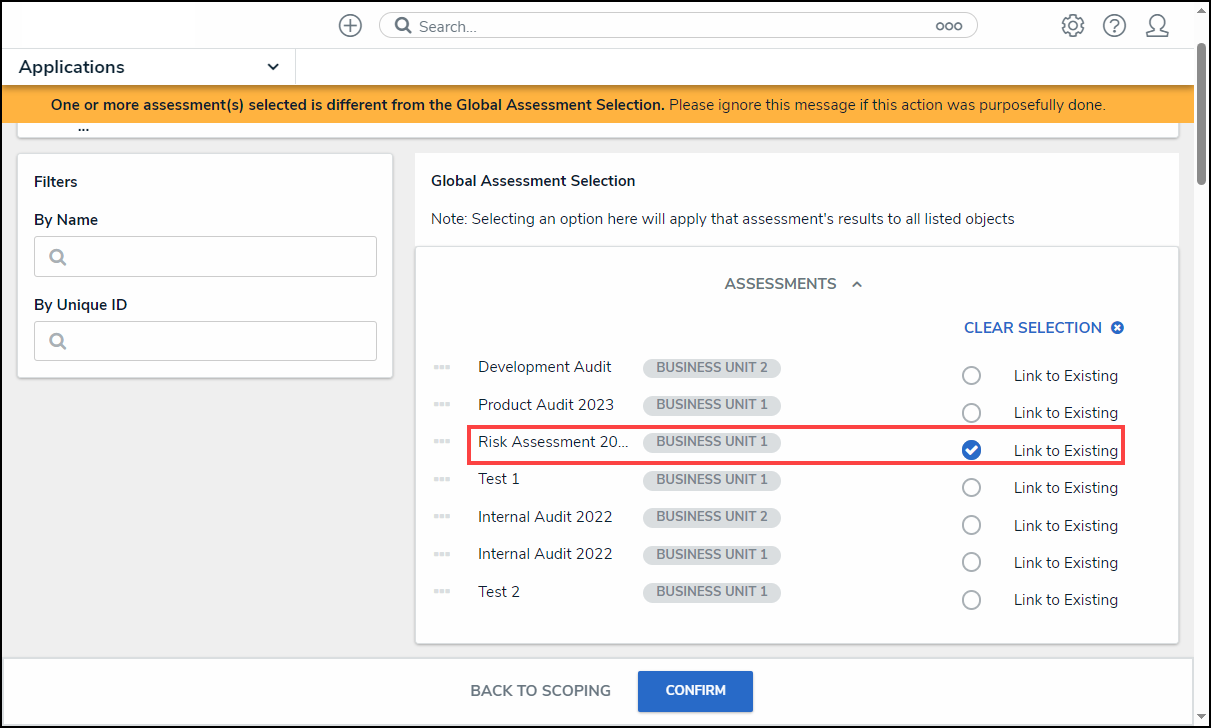Viewport: 1211px width, 728px height.
Task: Collapse the Assessments section chevron
Action: tap(857, 285)
